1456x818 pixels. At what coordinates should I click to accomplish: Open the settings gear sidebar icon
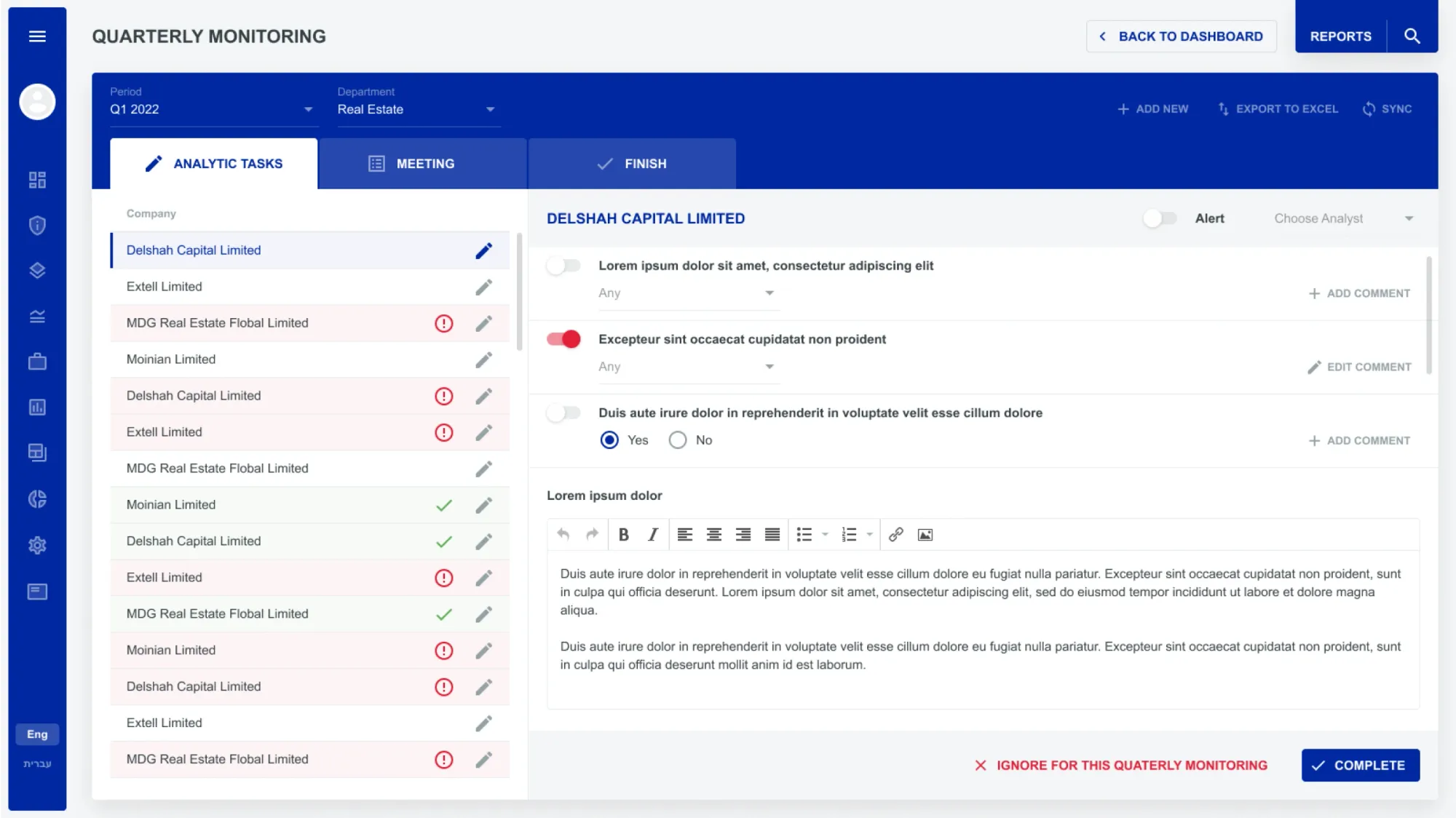(x=37, y=545)
